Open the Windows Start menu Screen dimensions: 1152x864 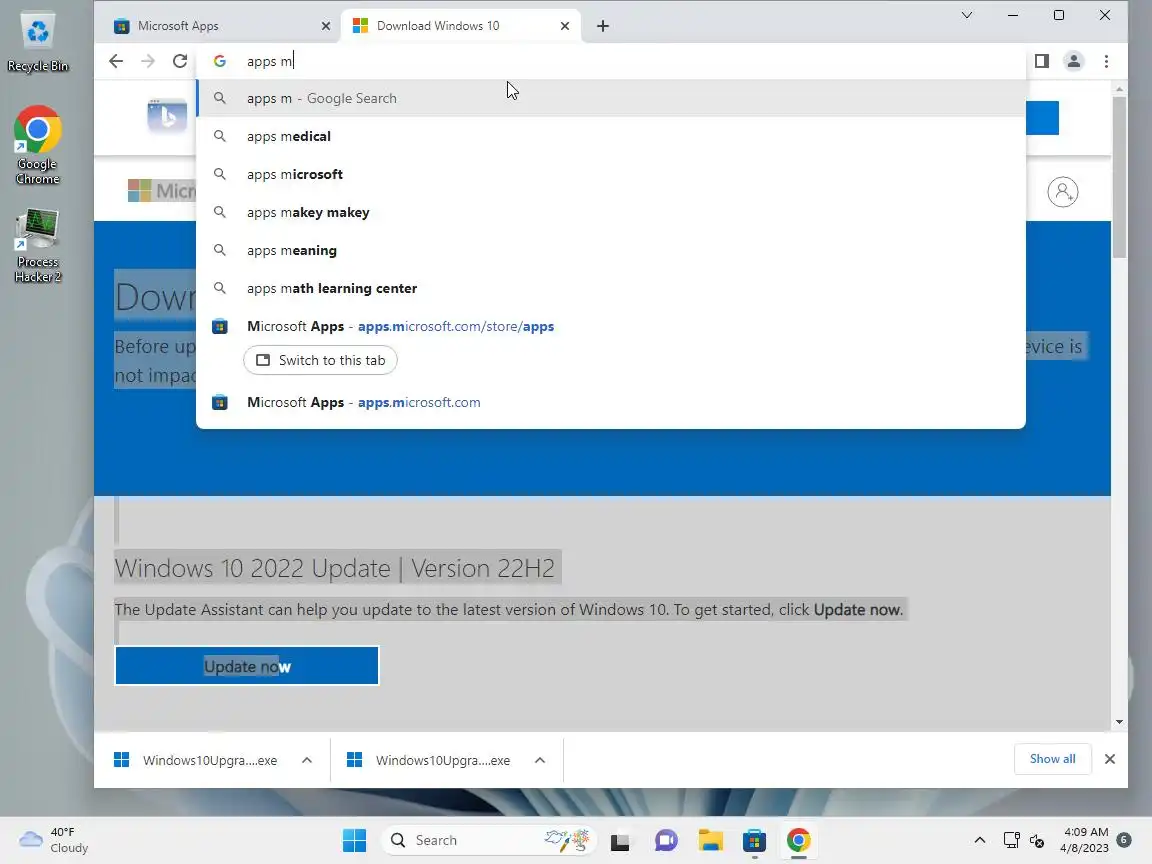pos(354,840)
